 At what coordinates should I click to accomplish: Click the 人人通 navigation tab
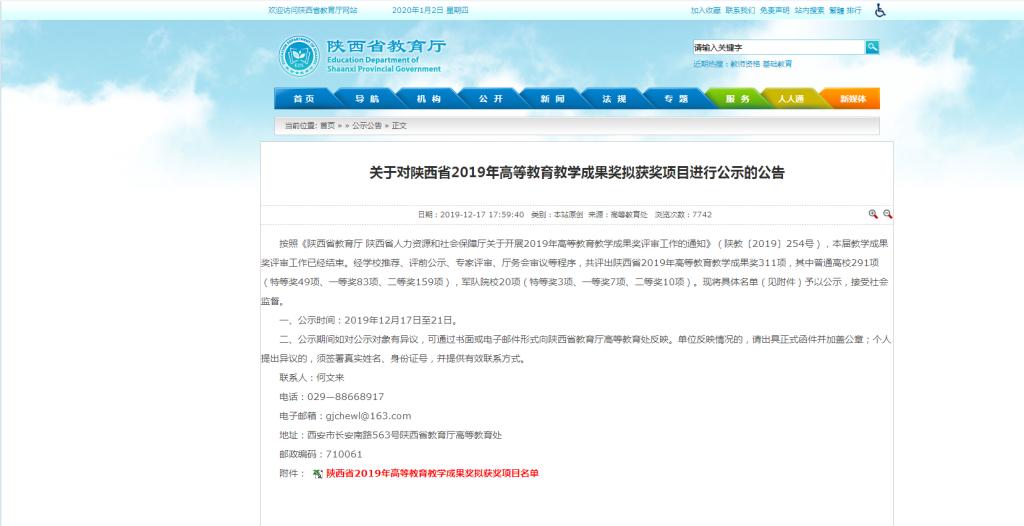pos(791,99)
